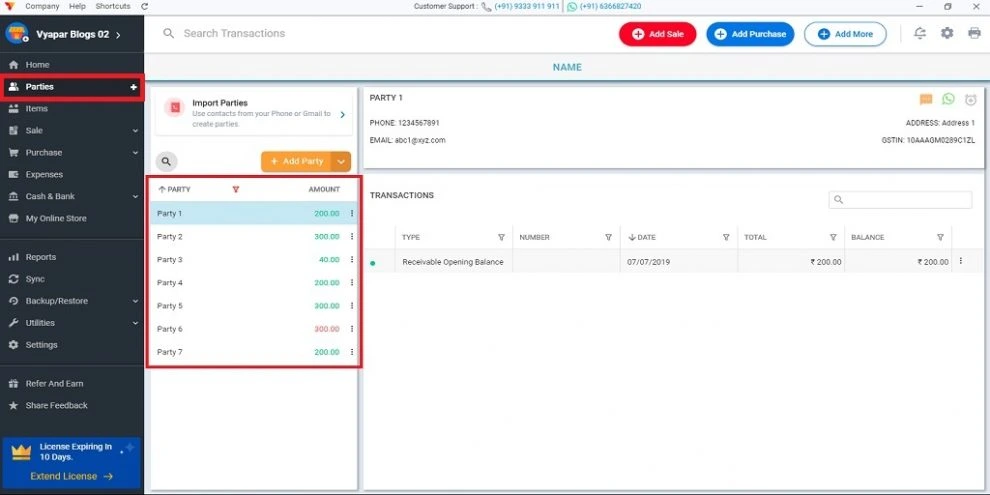Toggle the Type column filter
Viewport: 990px width, 495px height.
point(501,237)
